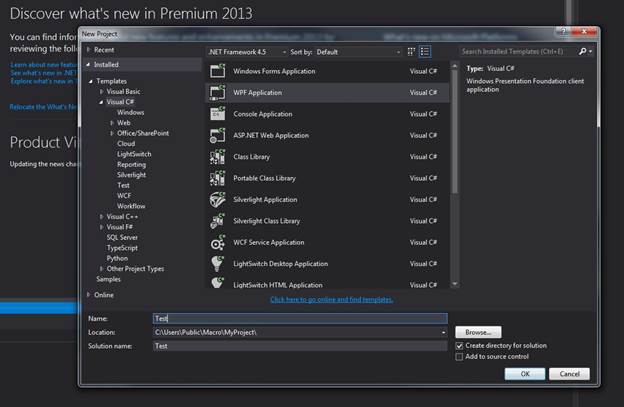
Task: Select Windows under Visual C#
Action: (x=131, y=113)
